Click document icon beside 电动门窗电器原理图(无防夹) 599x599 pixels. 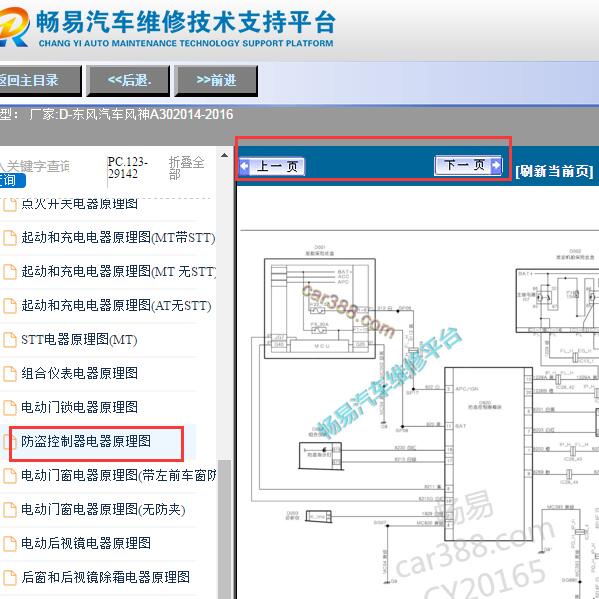coord(10,510)
